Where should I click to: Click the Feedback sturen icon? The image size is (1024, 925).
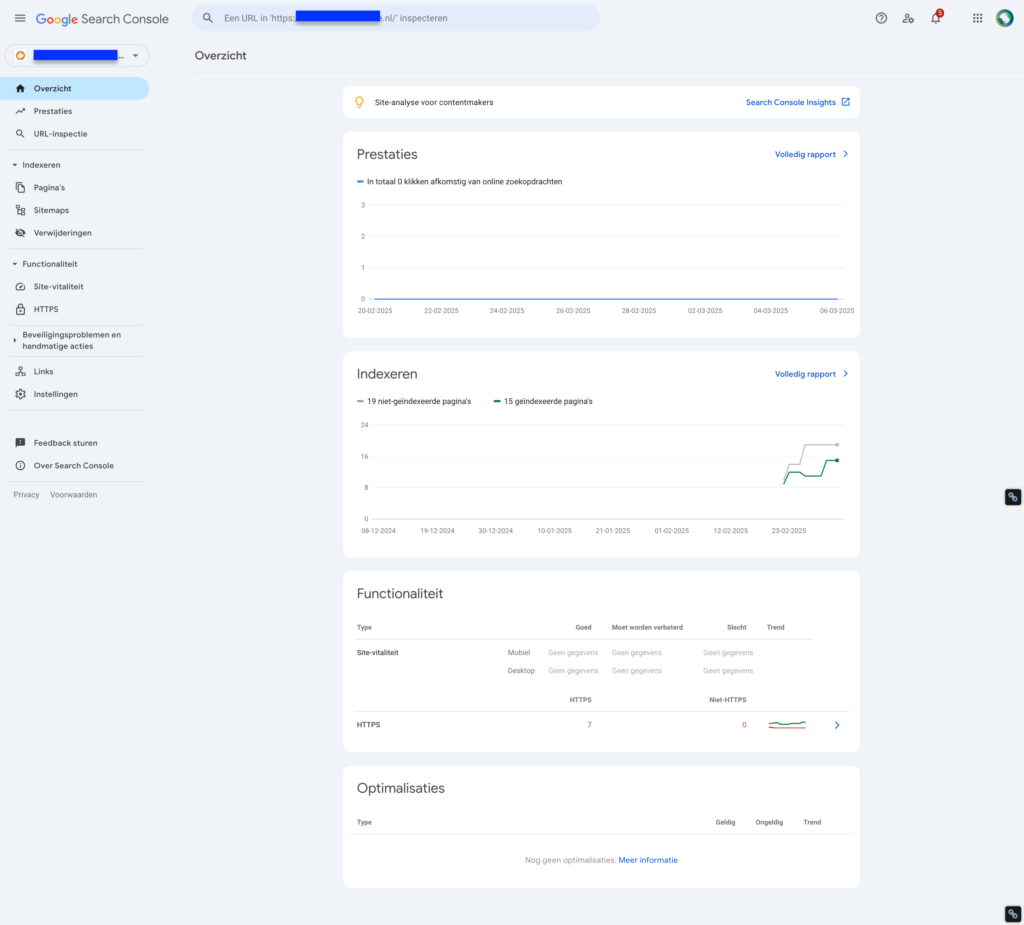coord(20,443)
